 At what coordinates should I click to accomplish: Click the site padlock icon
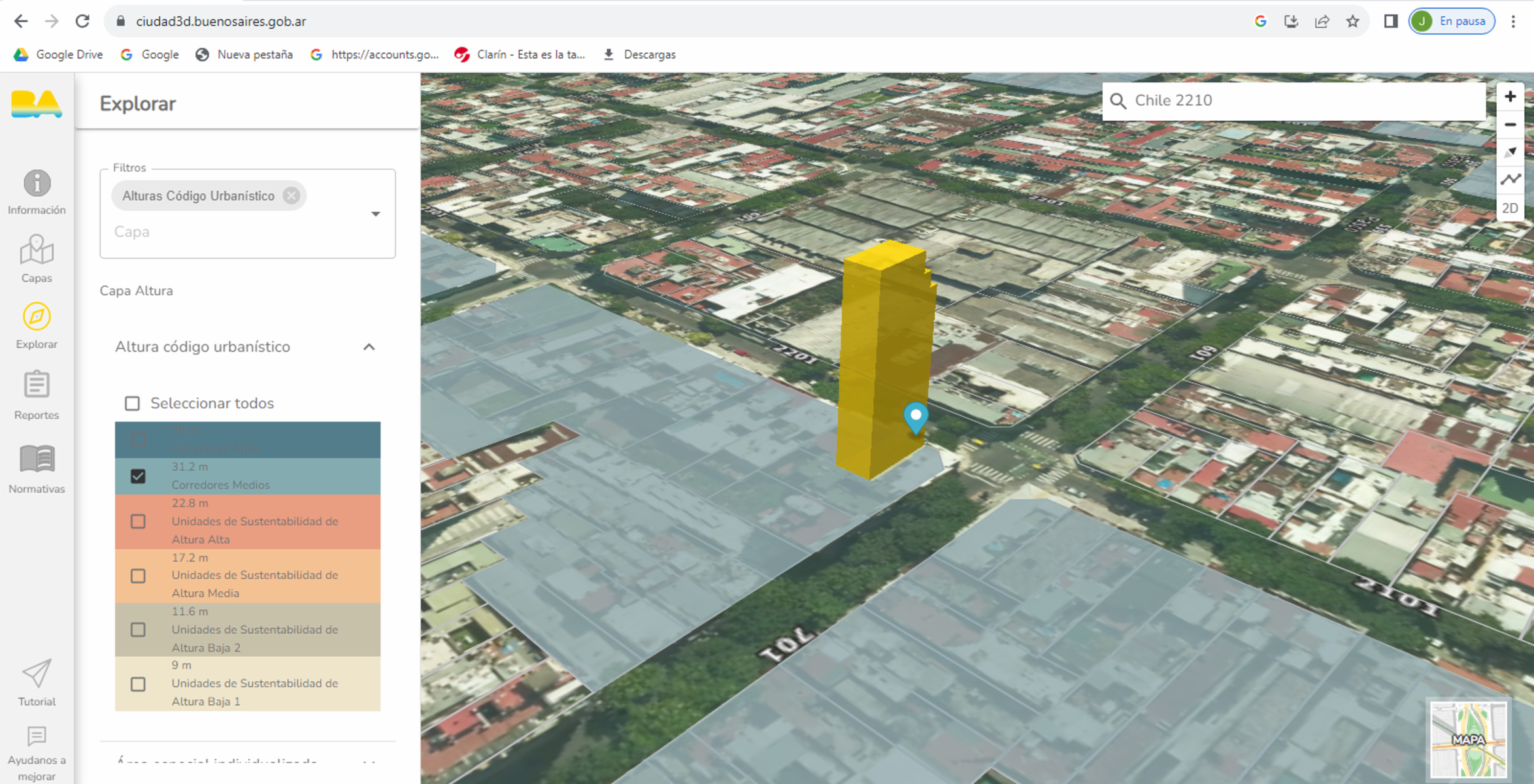pos(120,21)
